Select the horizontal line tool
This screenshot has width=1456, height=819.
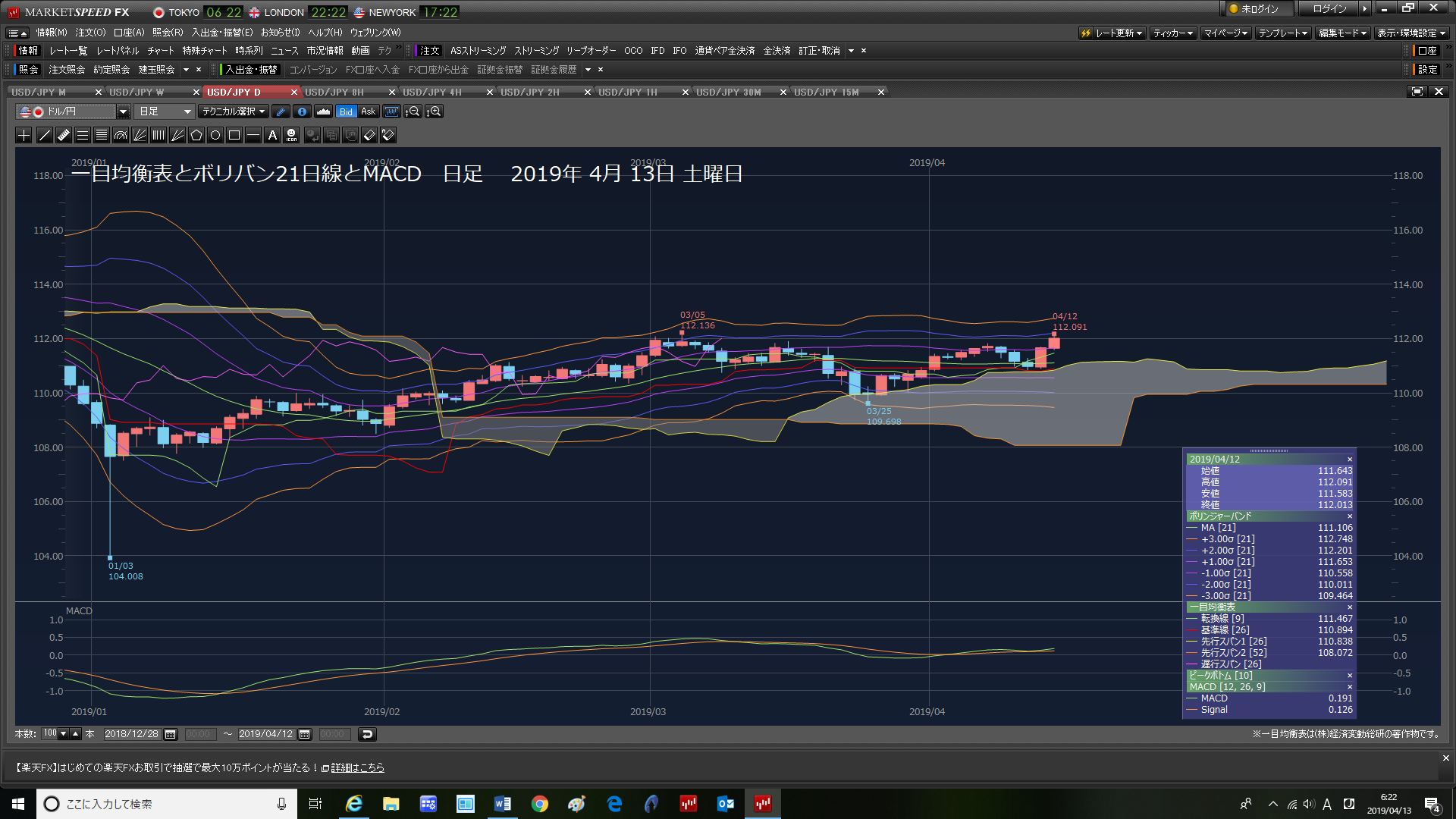click(253, 135)
